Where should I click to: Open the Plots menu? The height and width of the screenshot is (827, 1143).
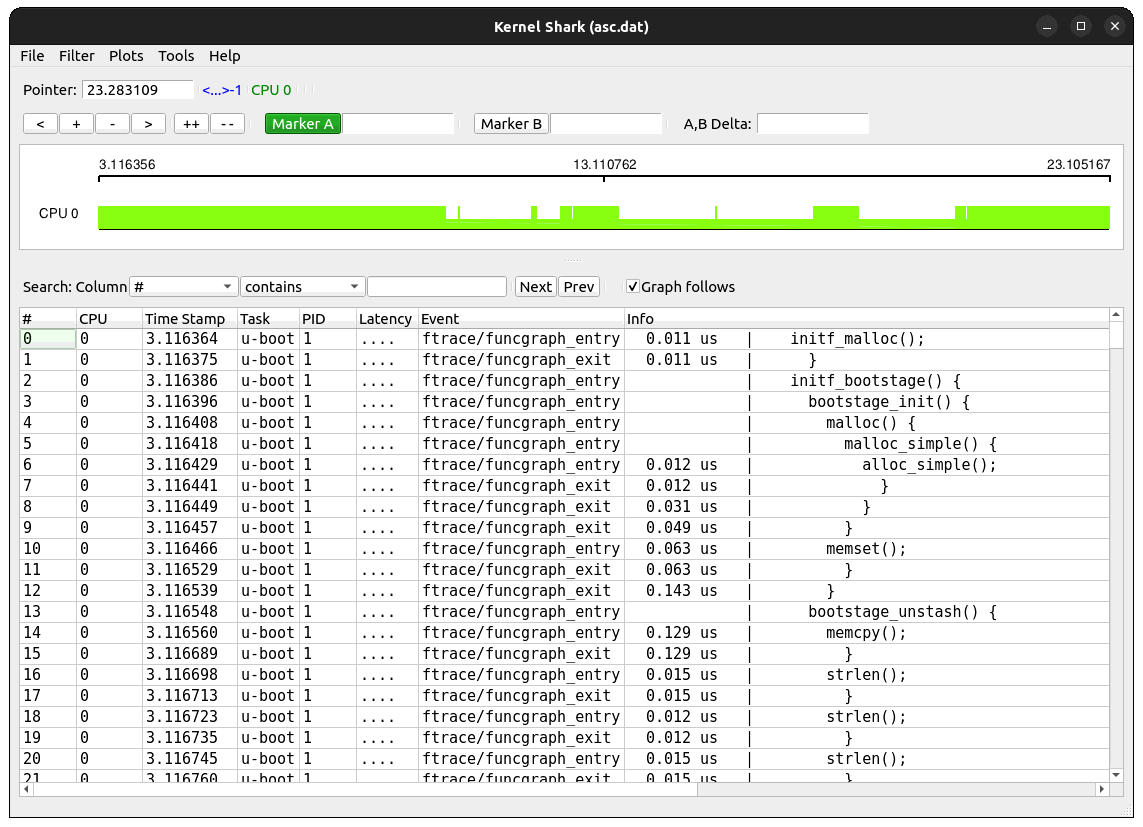click(126, 56)
